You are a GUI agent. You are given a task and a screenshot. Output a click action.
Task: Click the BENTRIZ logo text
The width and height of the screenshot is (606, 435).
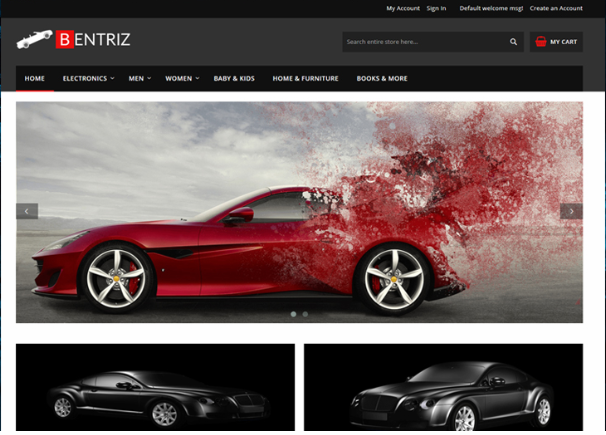[x=93, y=39]
